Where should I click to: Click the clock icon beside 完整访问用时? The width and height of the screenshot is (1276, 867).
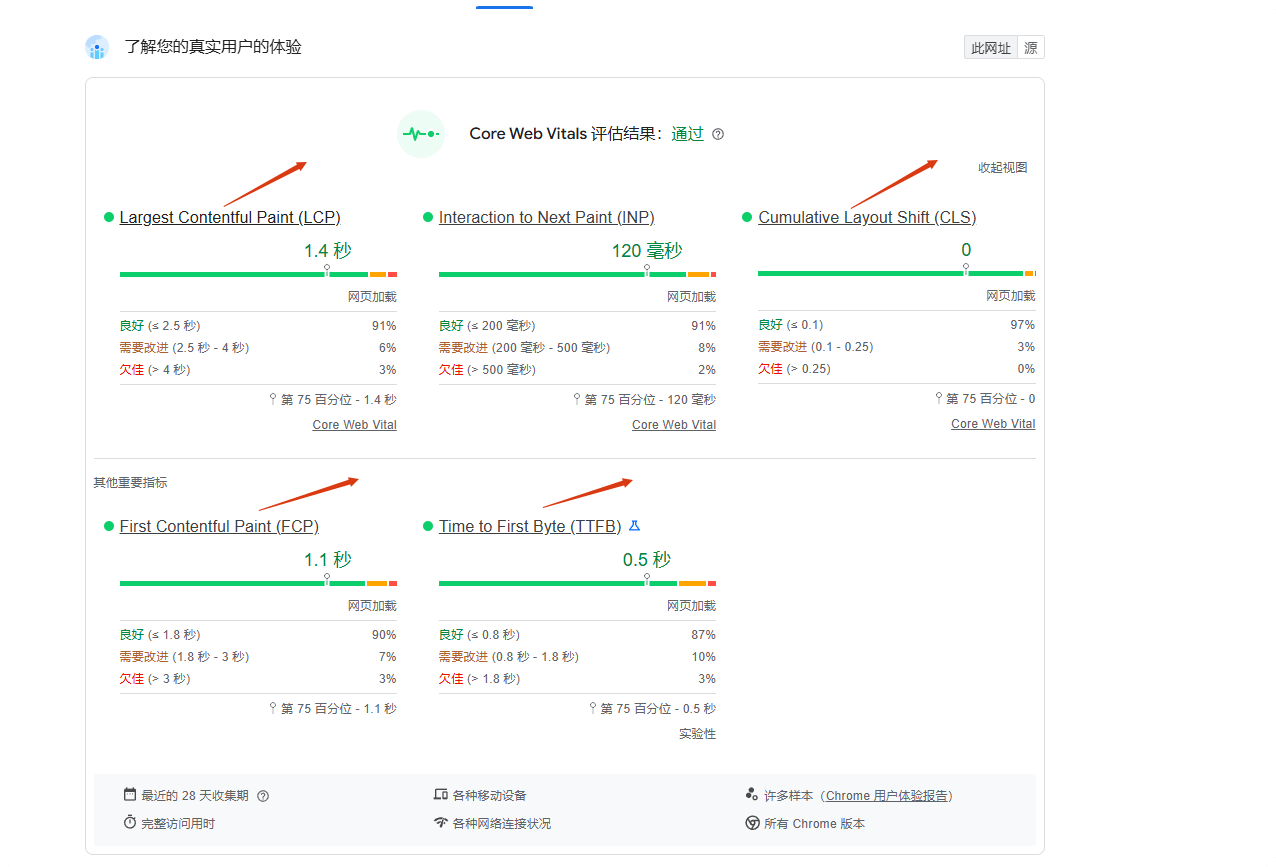click(x=129, y=823)
